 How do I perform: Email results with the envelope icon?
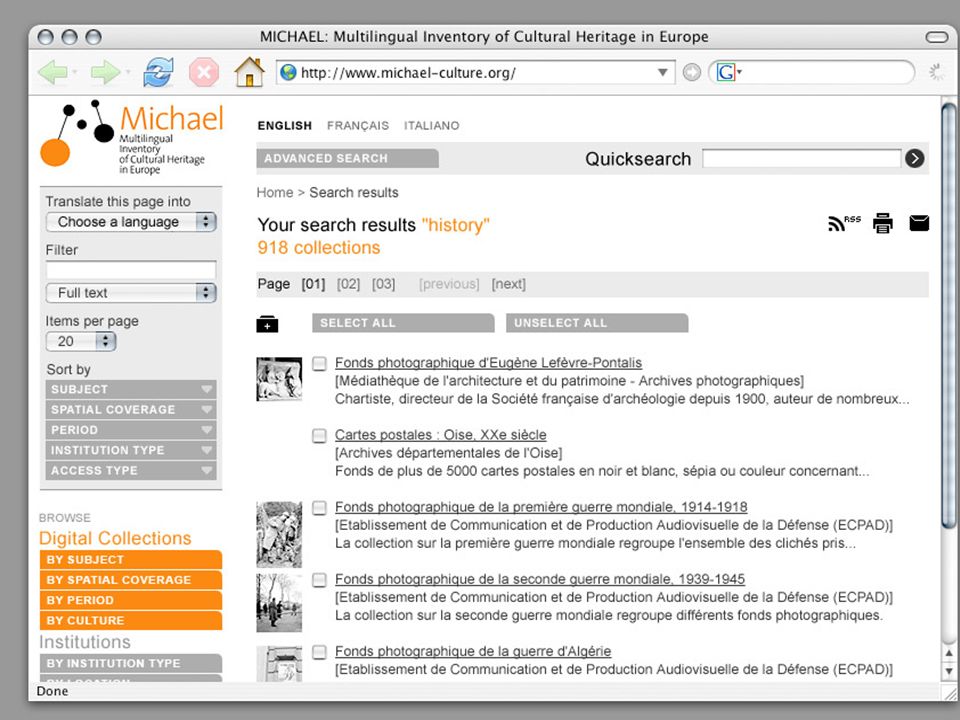click(919, 223)
